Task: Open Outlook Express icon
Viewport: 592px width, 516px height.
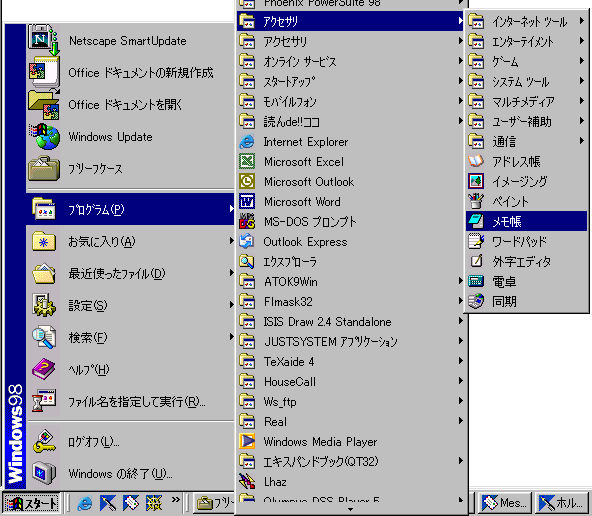Action: pyautogui.click(x=247, y=242)
